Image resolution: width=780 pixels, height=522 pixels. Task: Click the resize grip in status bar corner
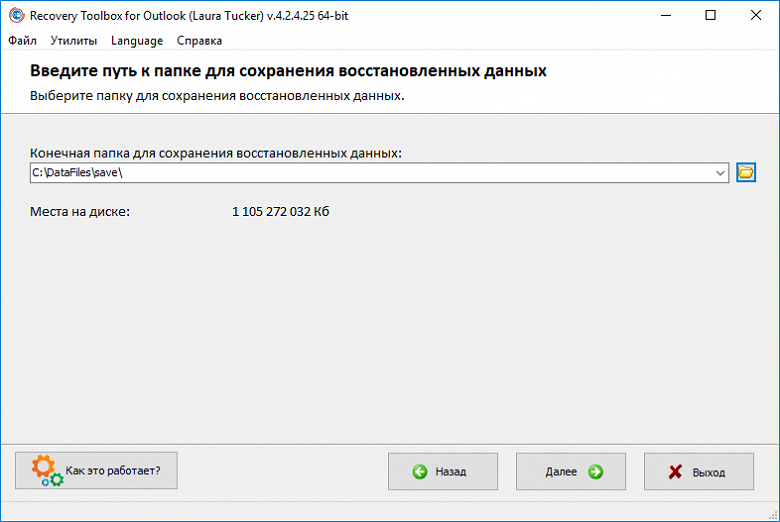773,516
